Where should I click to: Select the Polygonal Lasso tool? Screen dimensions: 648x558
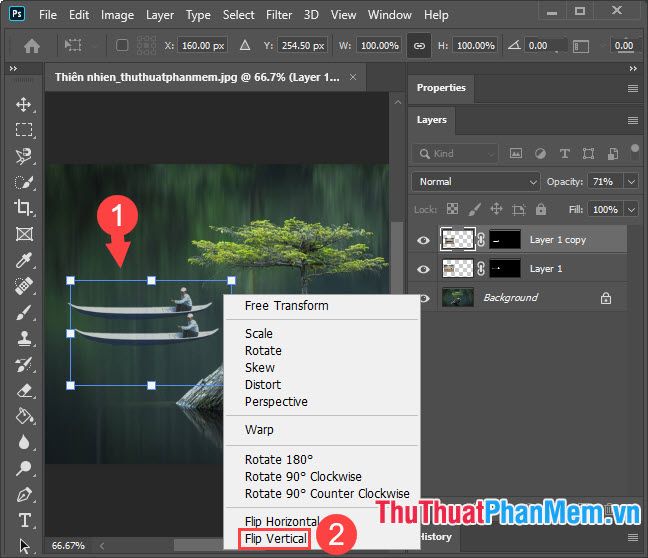click(24, 156)
